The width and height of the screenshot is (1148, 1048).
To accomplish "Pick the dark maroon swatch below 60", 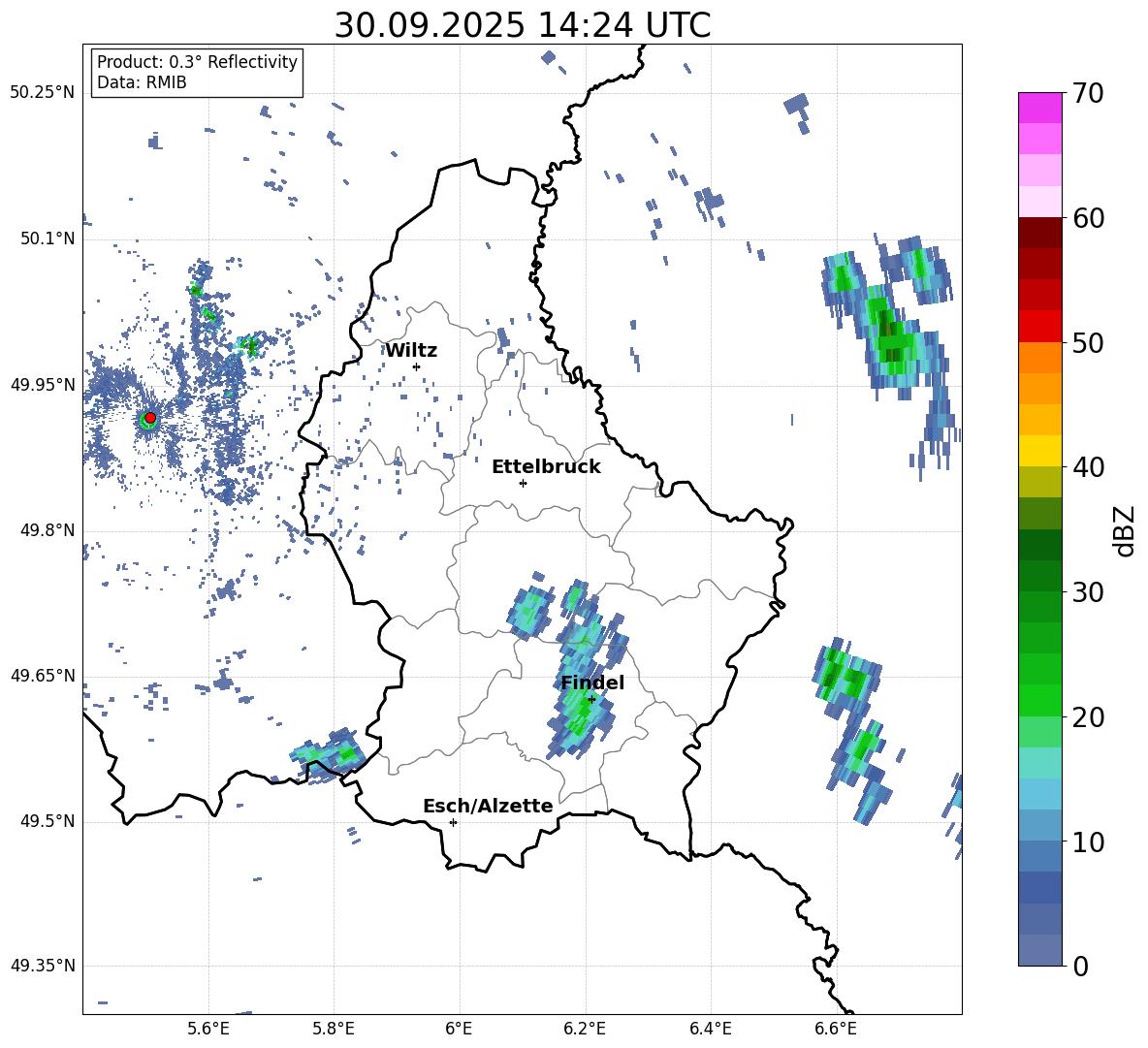I will [1039, 233].
